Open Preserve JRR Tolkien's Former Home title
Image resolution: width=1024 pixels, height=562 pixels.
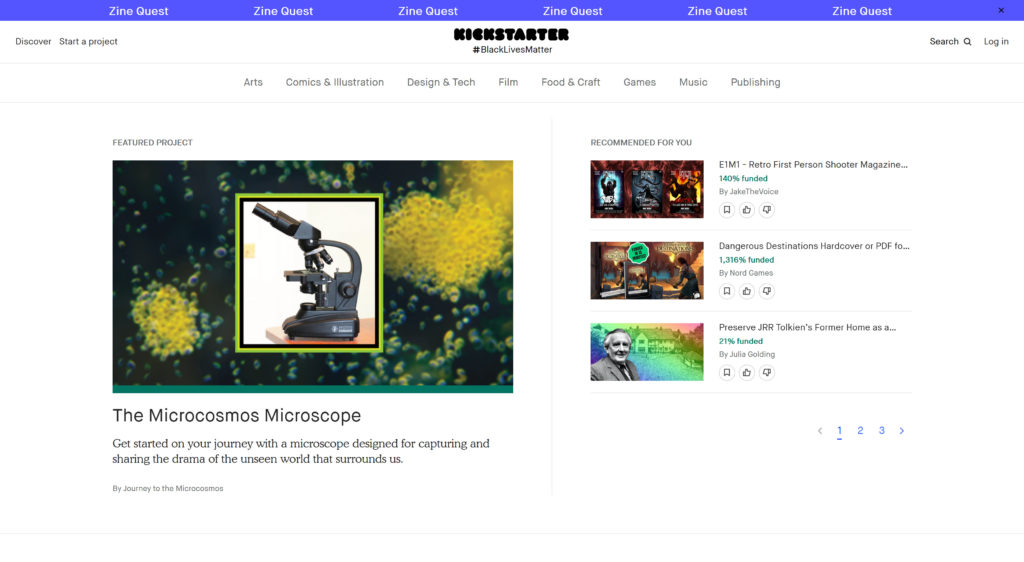pos(807,328)
